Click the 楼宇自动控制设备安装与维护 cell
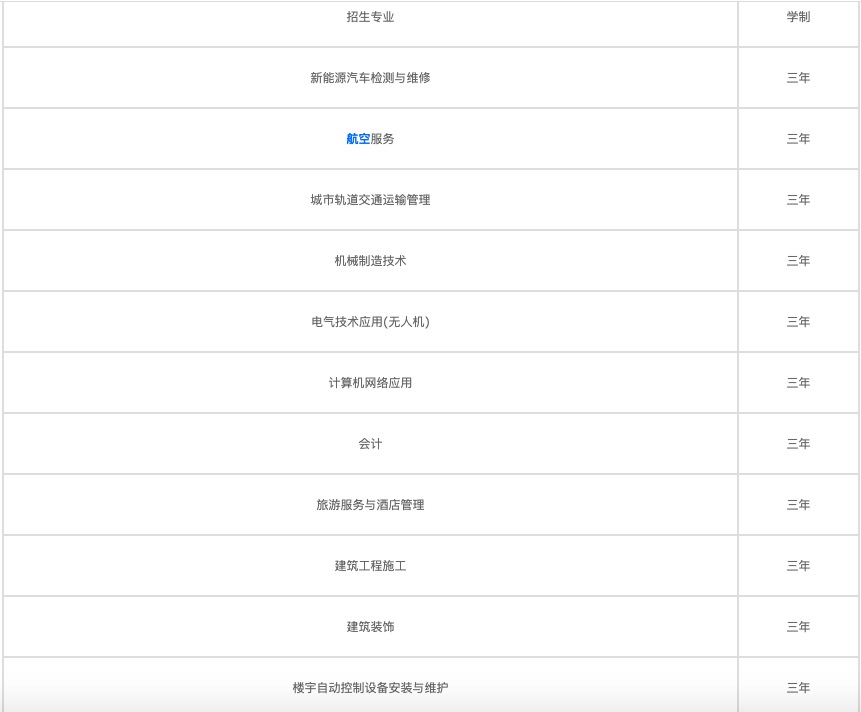The image size is (861, 712). [370, 687]
